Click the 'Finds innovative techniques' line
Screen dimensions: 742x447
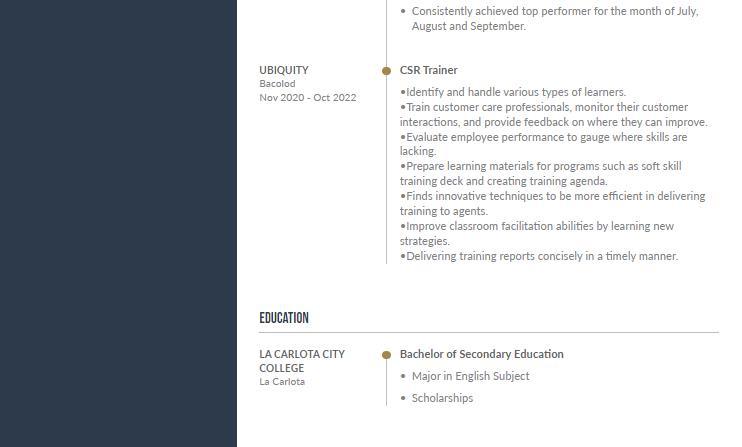[552, 203]
